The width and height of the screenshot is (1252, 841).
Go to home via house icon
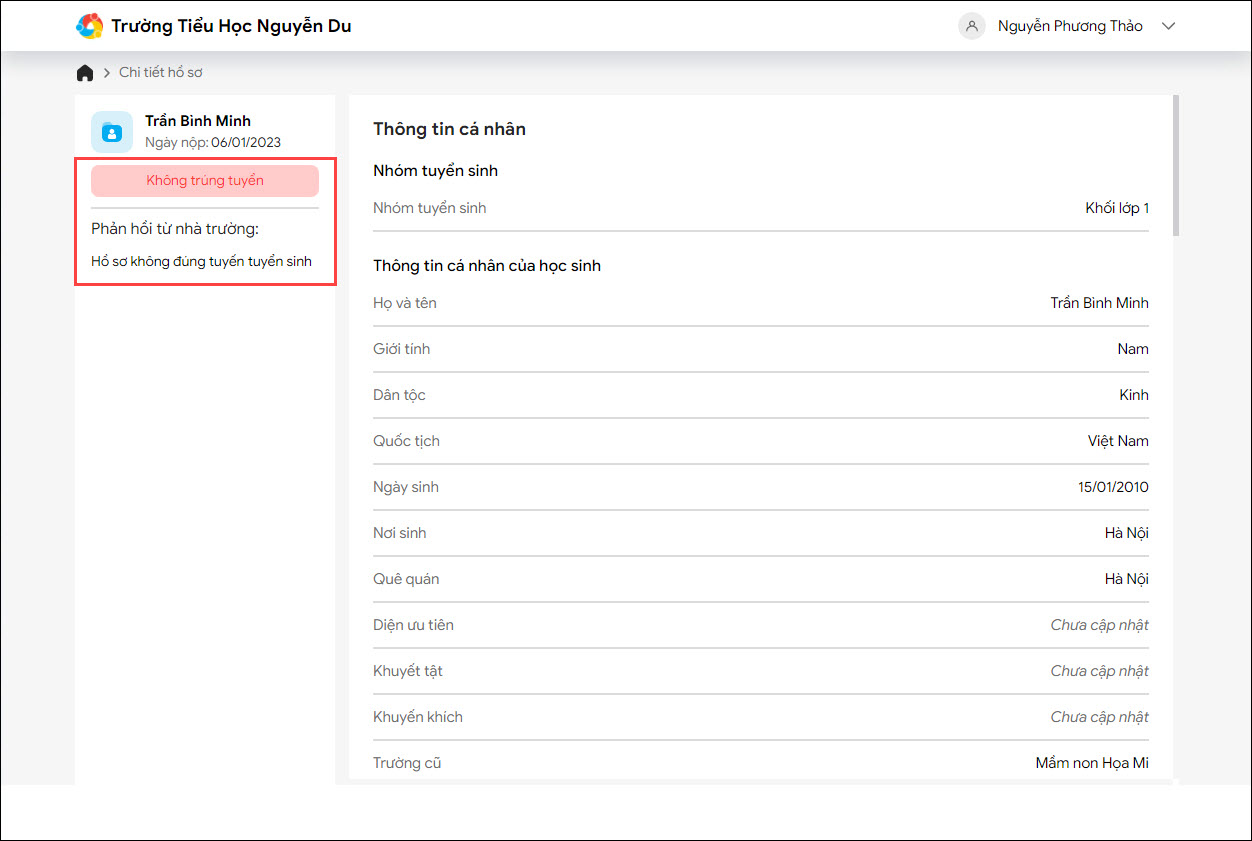pos(85,73)
